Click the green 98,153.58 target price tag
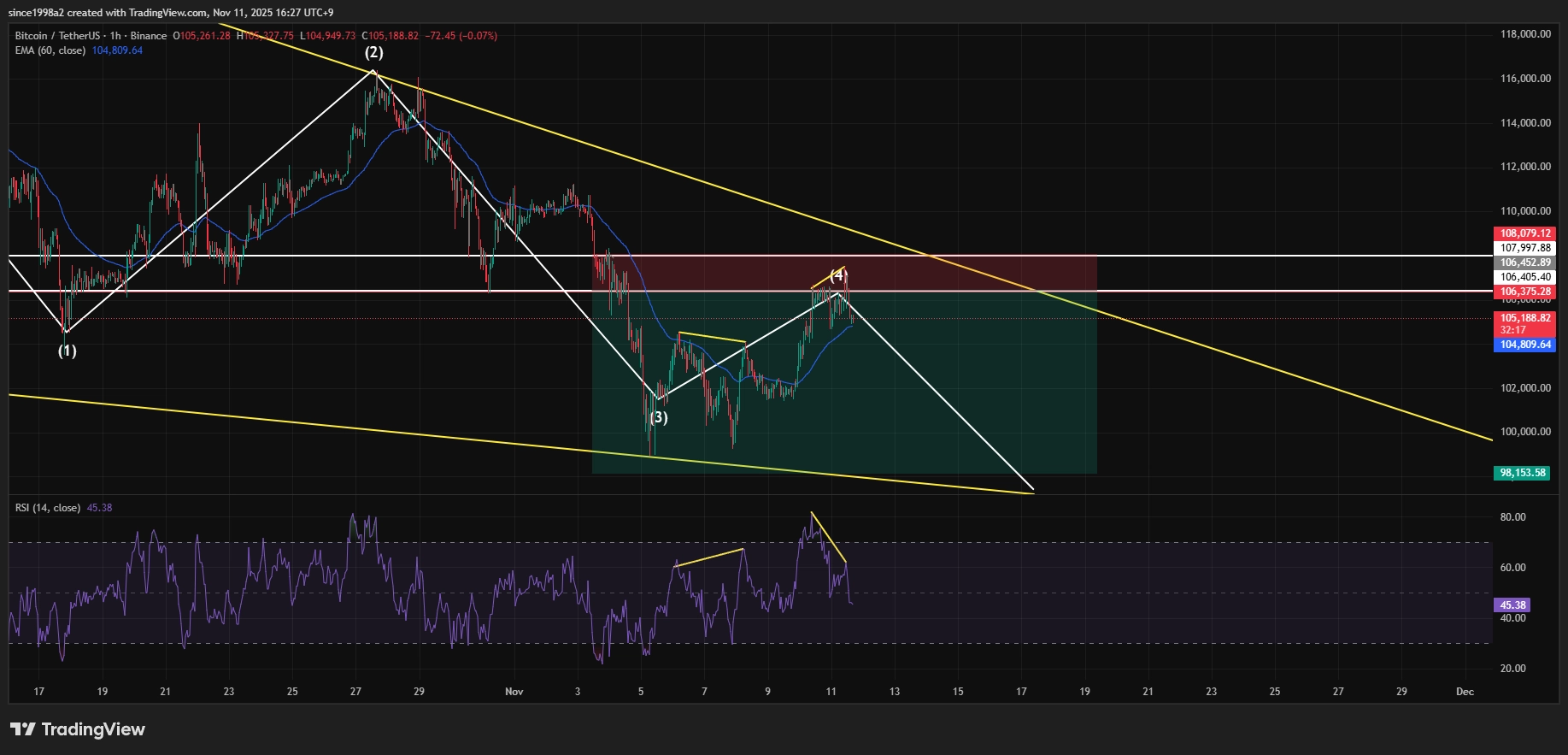The image size is (1568, 755). click(x=1522, y=473)
